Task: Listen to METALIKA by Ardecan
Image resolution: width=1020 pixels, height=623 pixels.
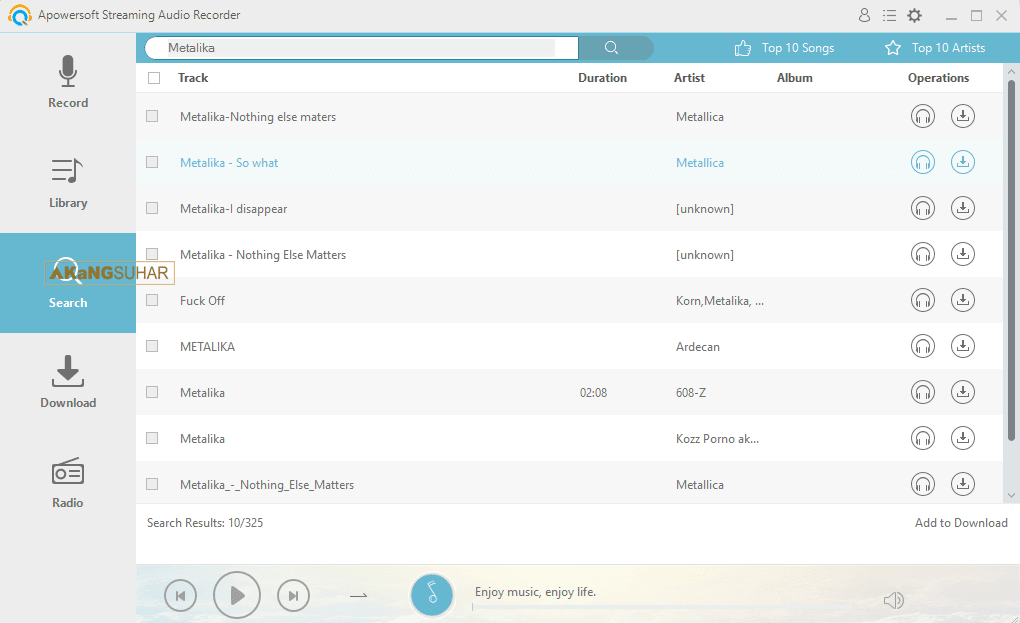Action: pyautogui.click(x=922, y=346)
